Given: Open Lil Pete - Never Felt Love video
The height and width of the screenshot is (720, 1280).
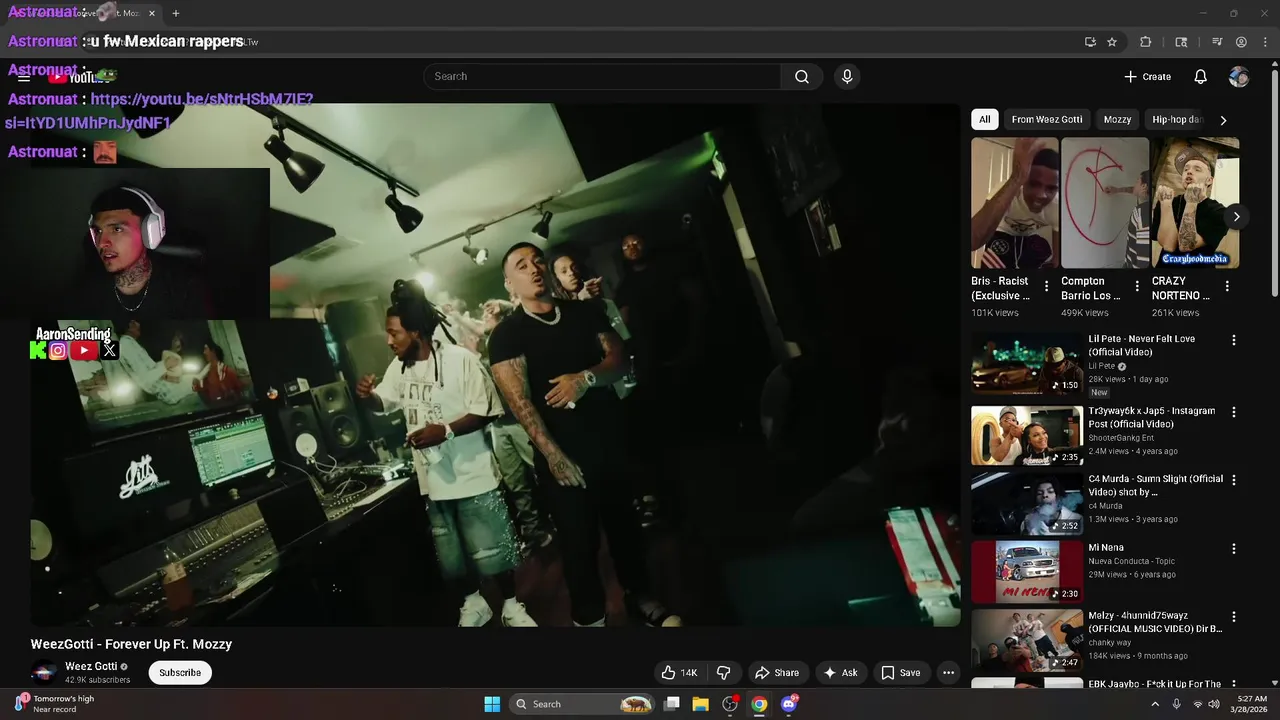Looking at the screenshot, I should [1142, 345].
